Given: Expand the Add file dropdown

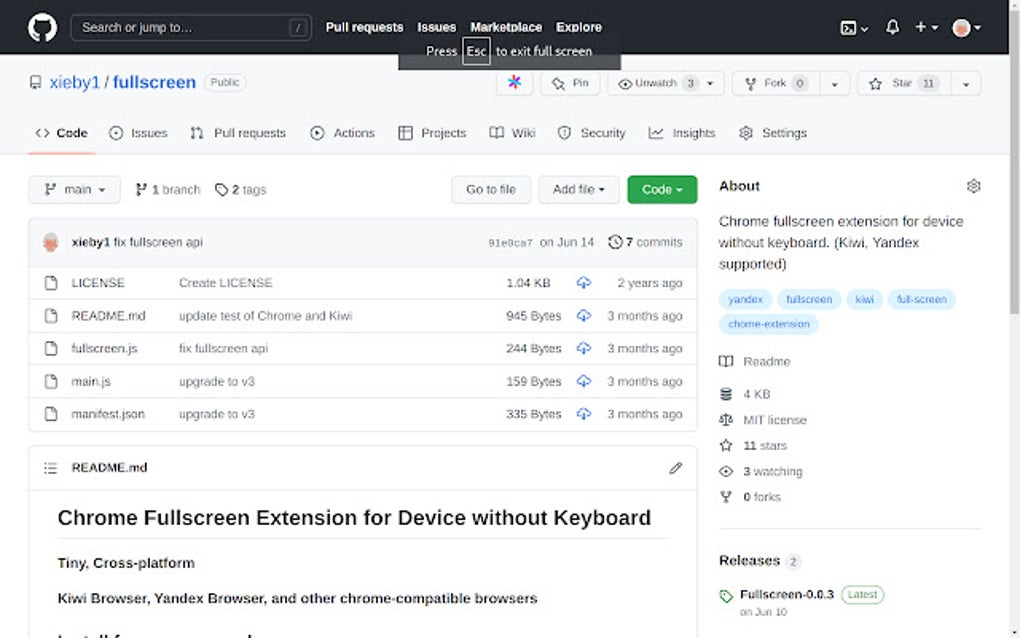Looking at the screenshot, I should click(x=578, y=189).
